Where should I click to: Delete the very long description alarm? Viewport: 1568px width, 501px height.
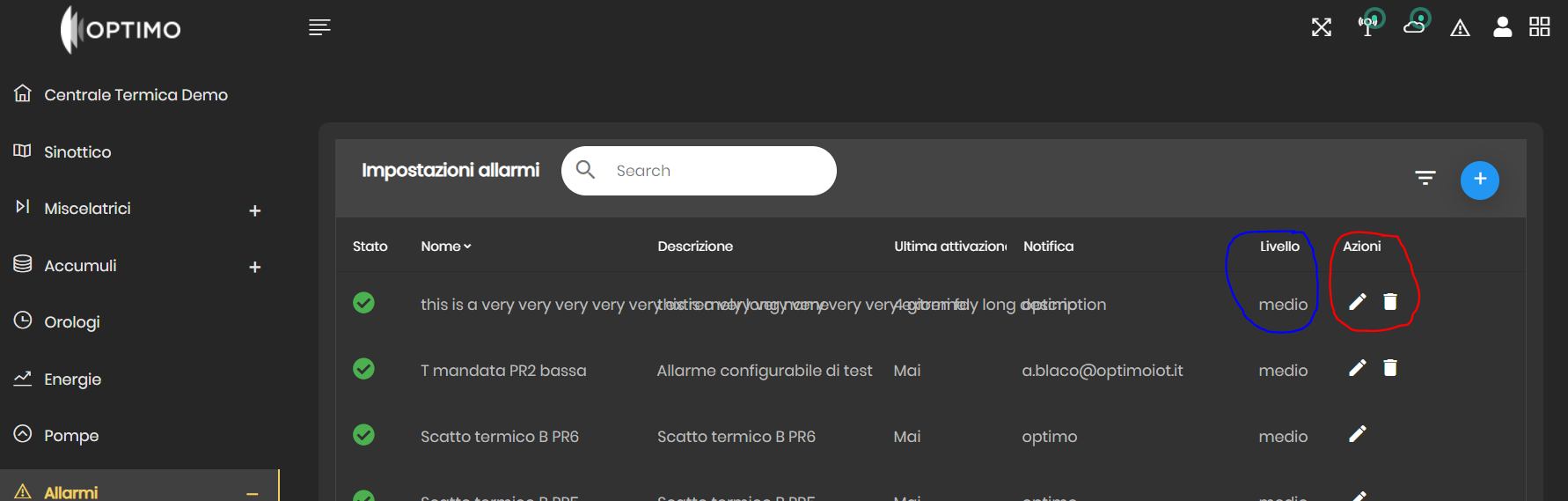coord(1390,302)
